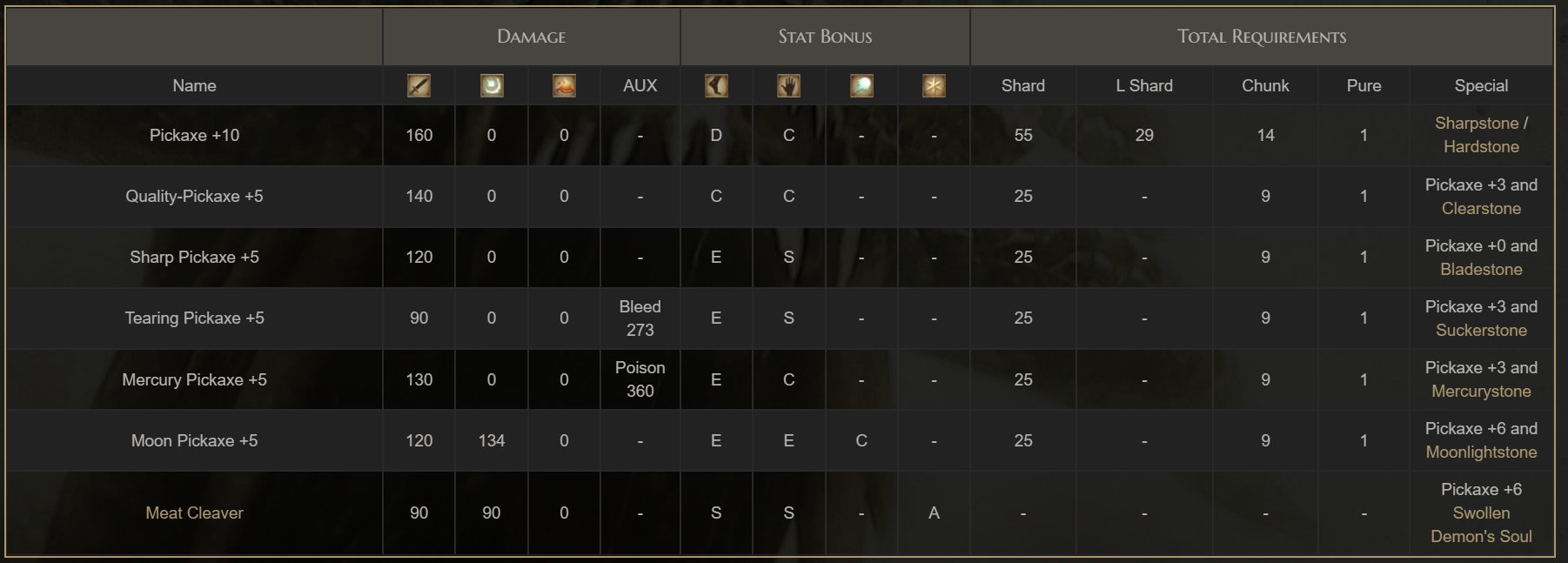The height and width of the screenshot is (563, 1568).
Task: Open the Bladestone link
Action: pos(1481,270)
